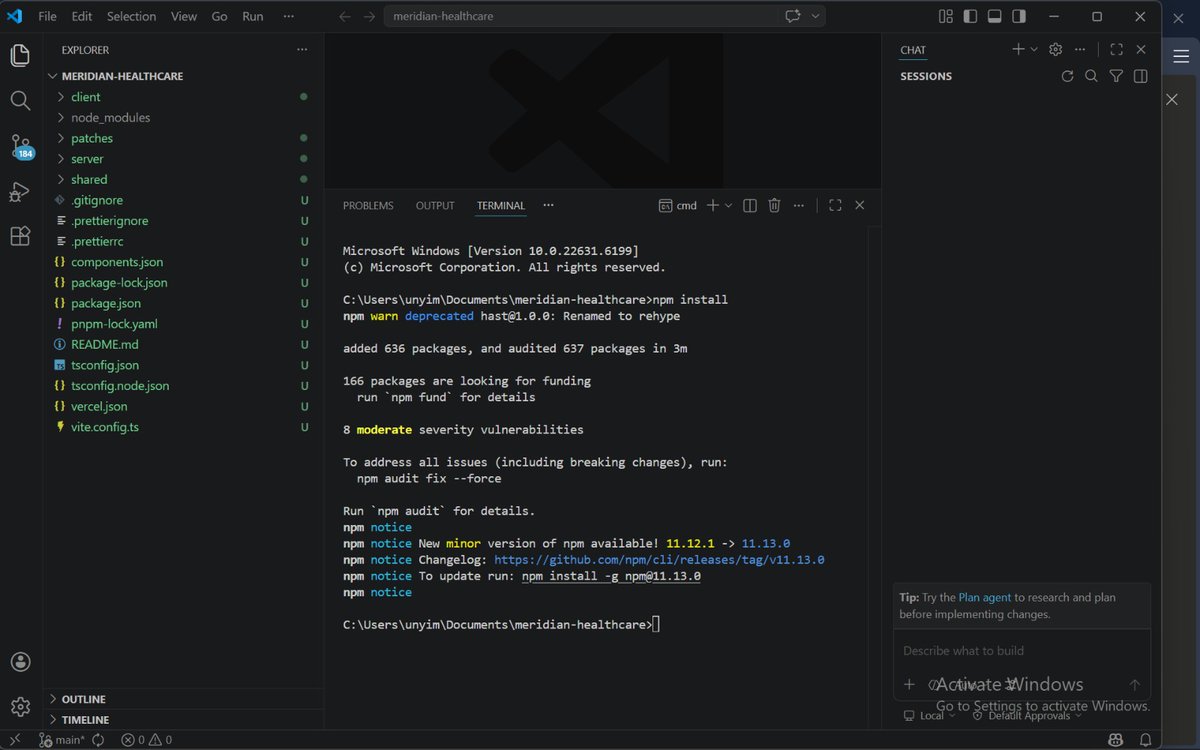Open Customize Layout in title bar
The image size is (1200, 750).
[x=946, y=16]
